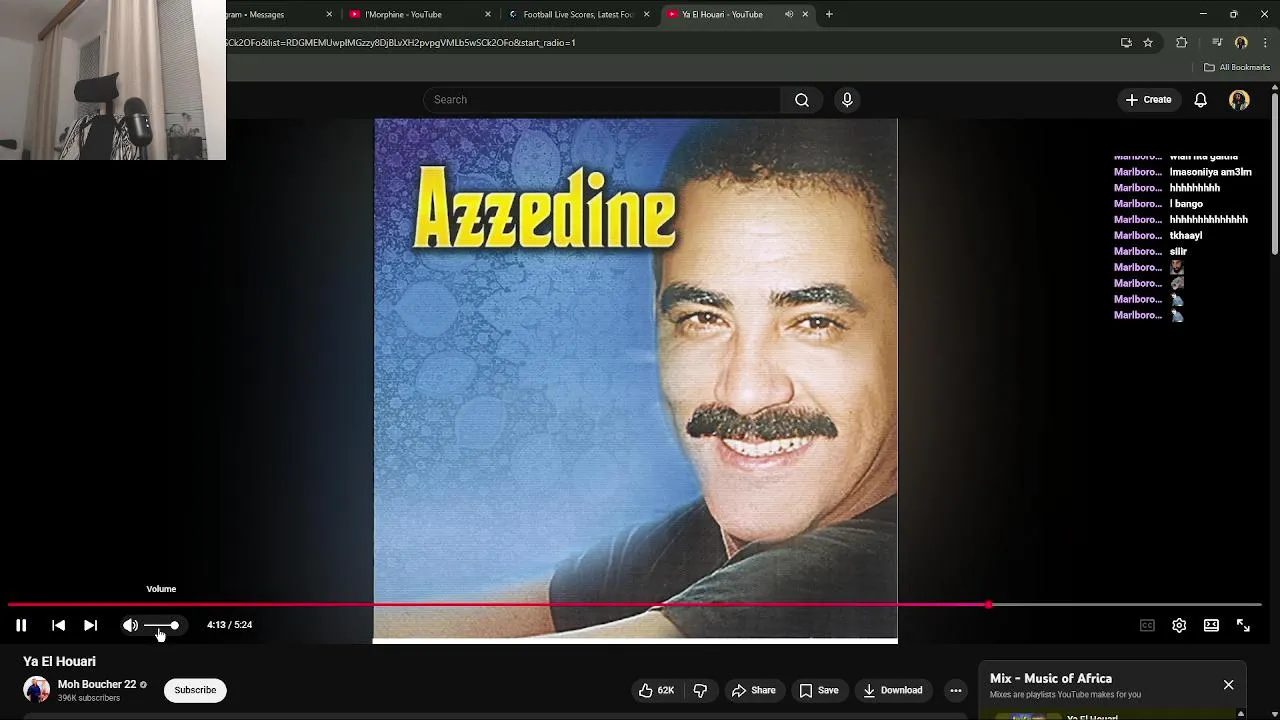Switch to theater mode

(x=1211, y=625)
